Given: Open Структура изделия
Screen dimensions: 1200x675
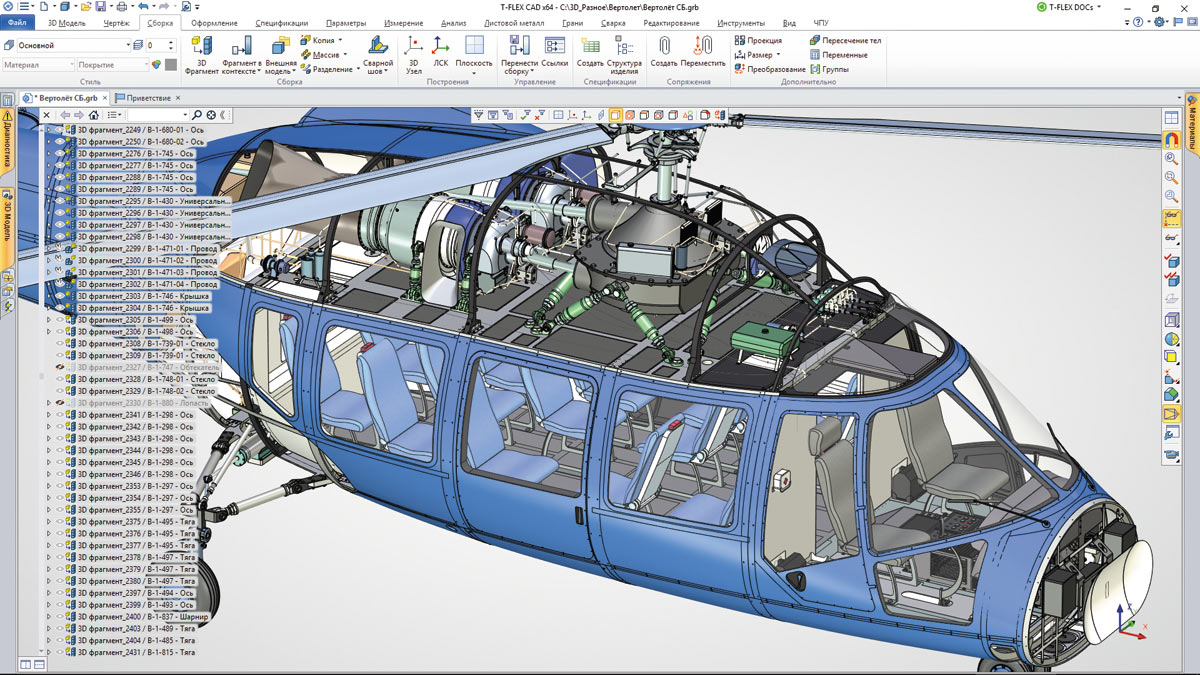Looking at the screenshot, I should point(624,55).
